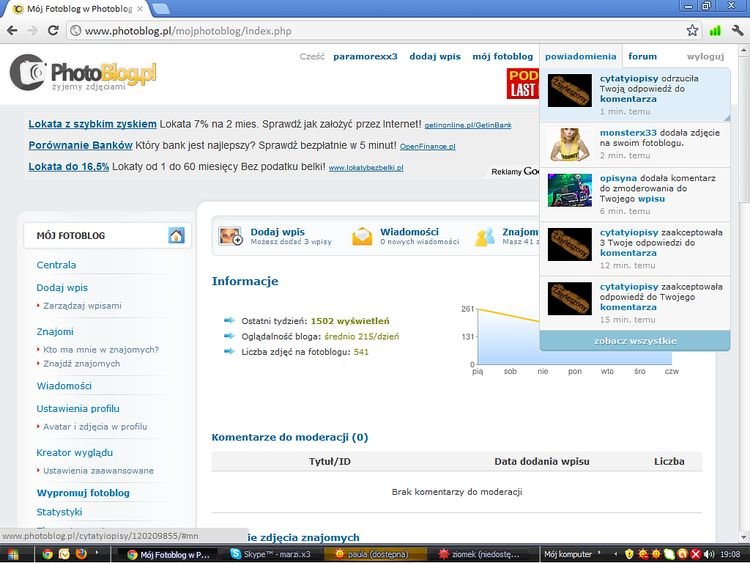
Task: Open Ustawienia profilu sidebar link
Action: pyautogui.click(x=78, y=408)
